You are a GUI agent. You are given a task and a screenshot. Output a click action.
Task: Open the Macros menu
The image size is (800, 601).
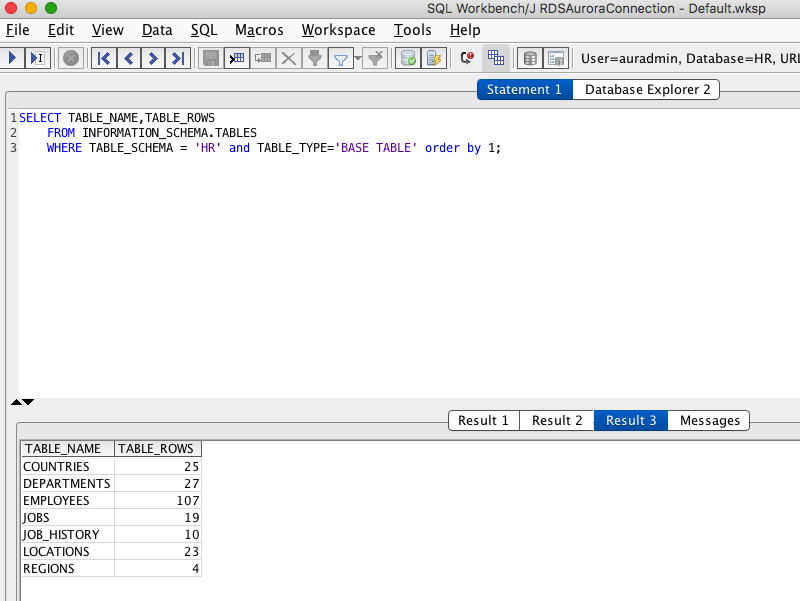coord(259,30)
